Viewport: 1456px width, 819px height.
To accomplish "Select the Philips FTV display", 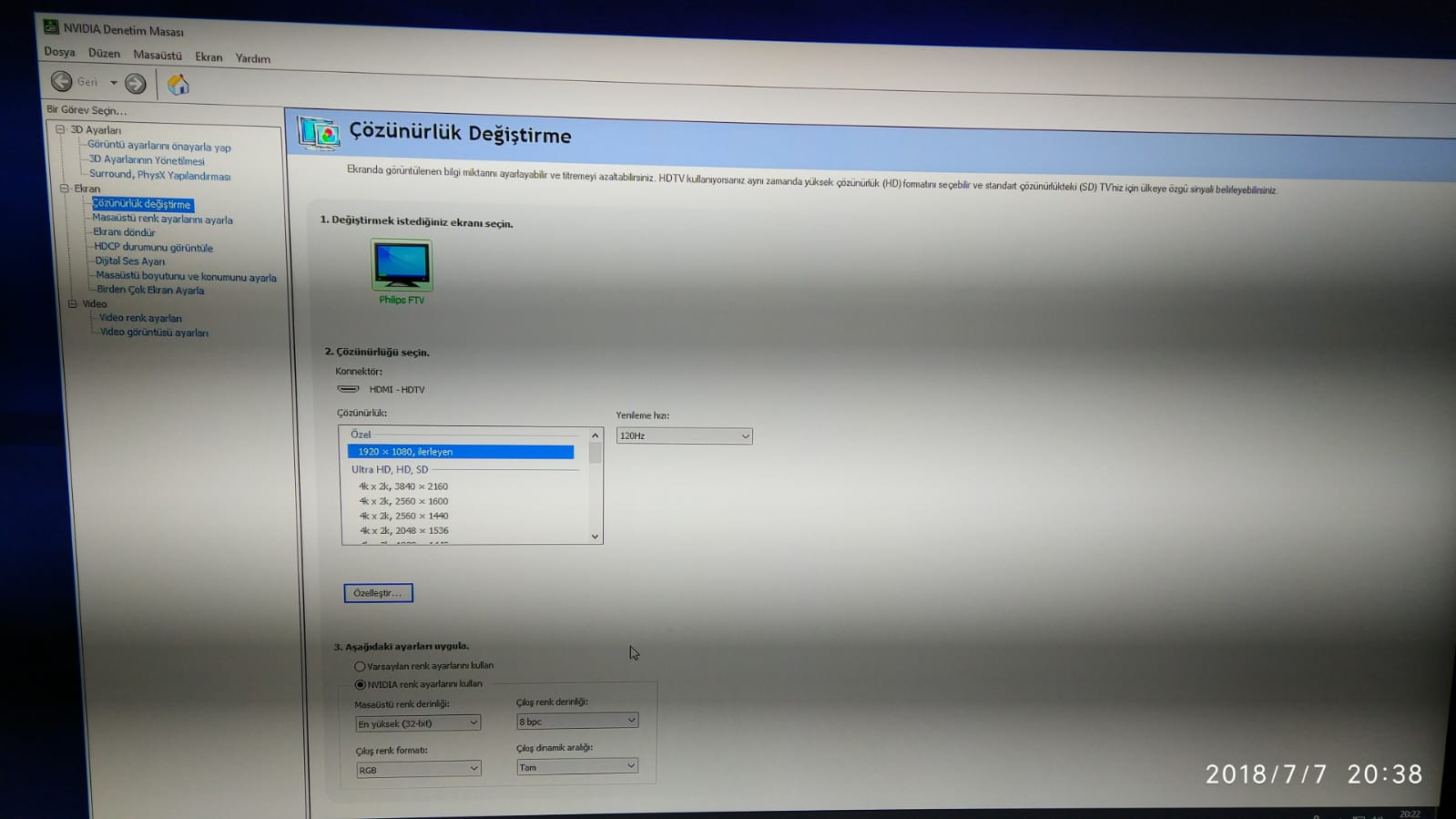I will [x=402, y=272].
